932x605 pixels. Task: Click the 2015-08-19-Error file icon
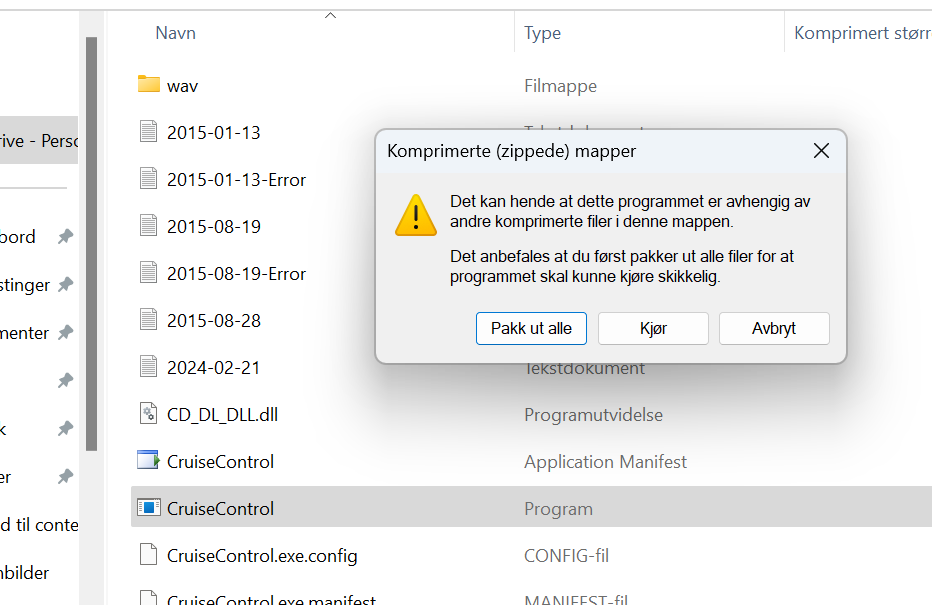coord(149,273)
